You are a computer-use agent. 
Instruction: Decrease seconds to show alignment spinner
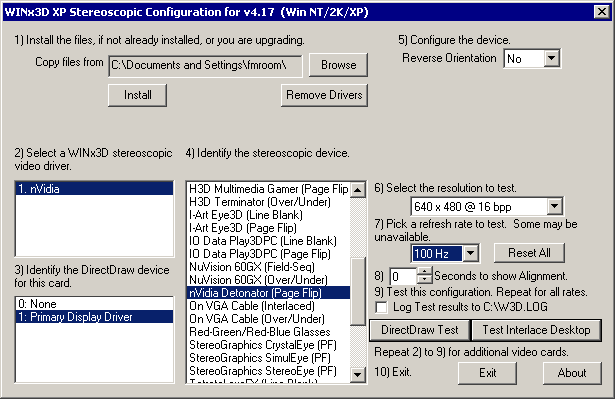(424, 279)
